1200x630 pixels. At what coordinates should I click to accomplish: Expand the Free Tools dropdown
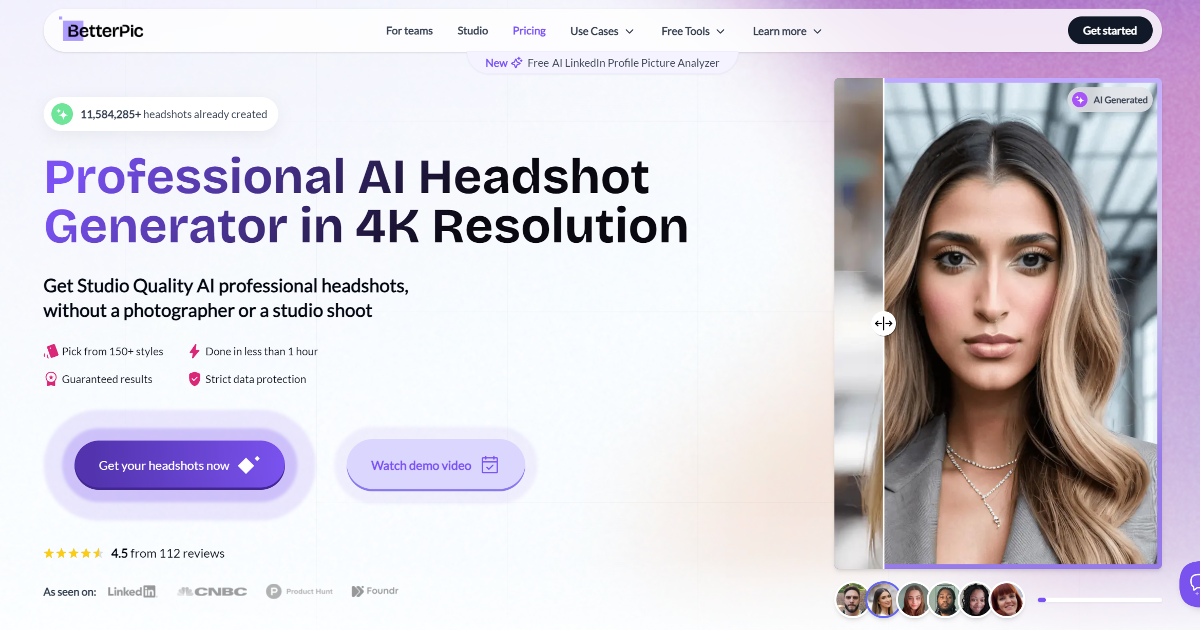(693, 31)
